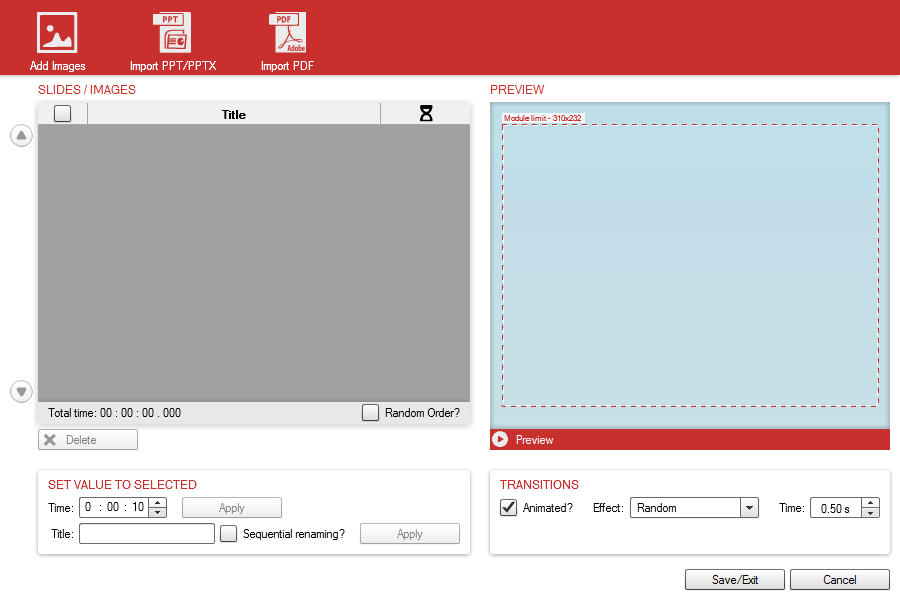The width and height of the screenshot is (900, 600).
Task: Decrease slide time with down spinner
Action: click(x=157, y=512)
